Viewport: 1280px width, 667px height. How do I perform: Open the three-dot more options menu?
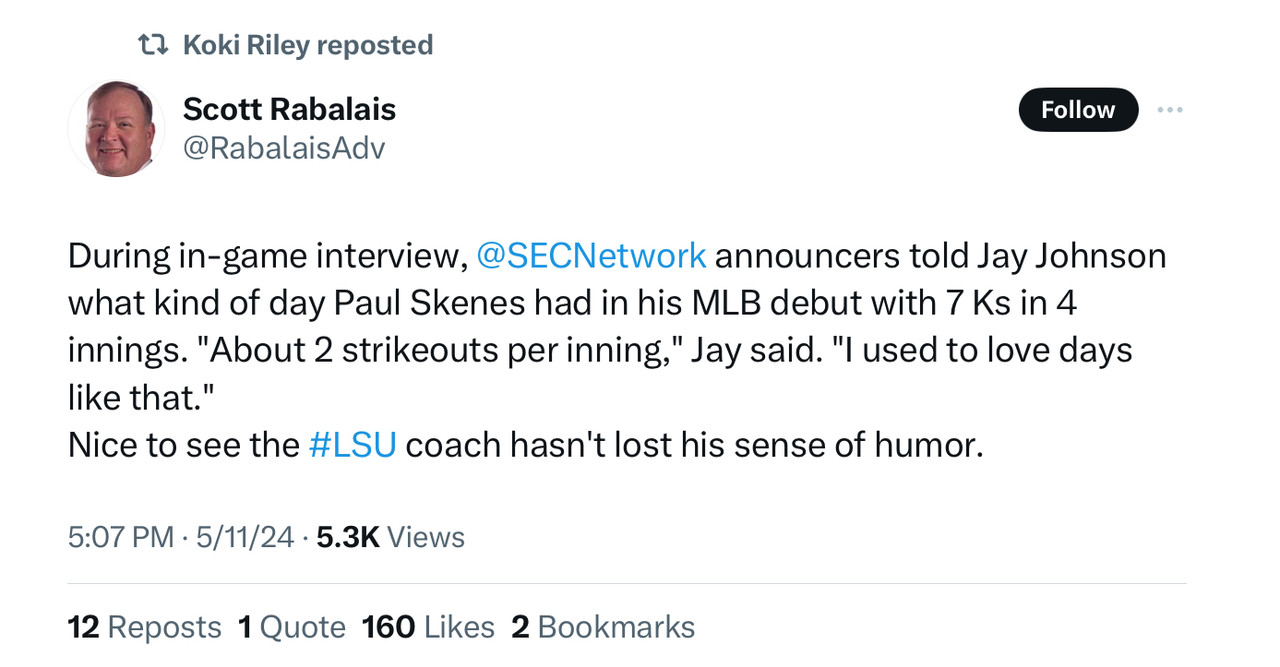1169,110
